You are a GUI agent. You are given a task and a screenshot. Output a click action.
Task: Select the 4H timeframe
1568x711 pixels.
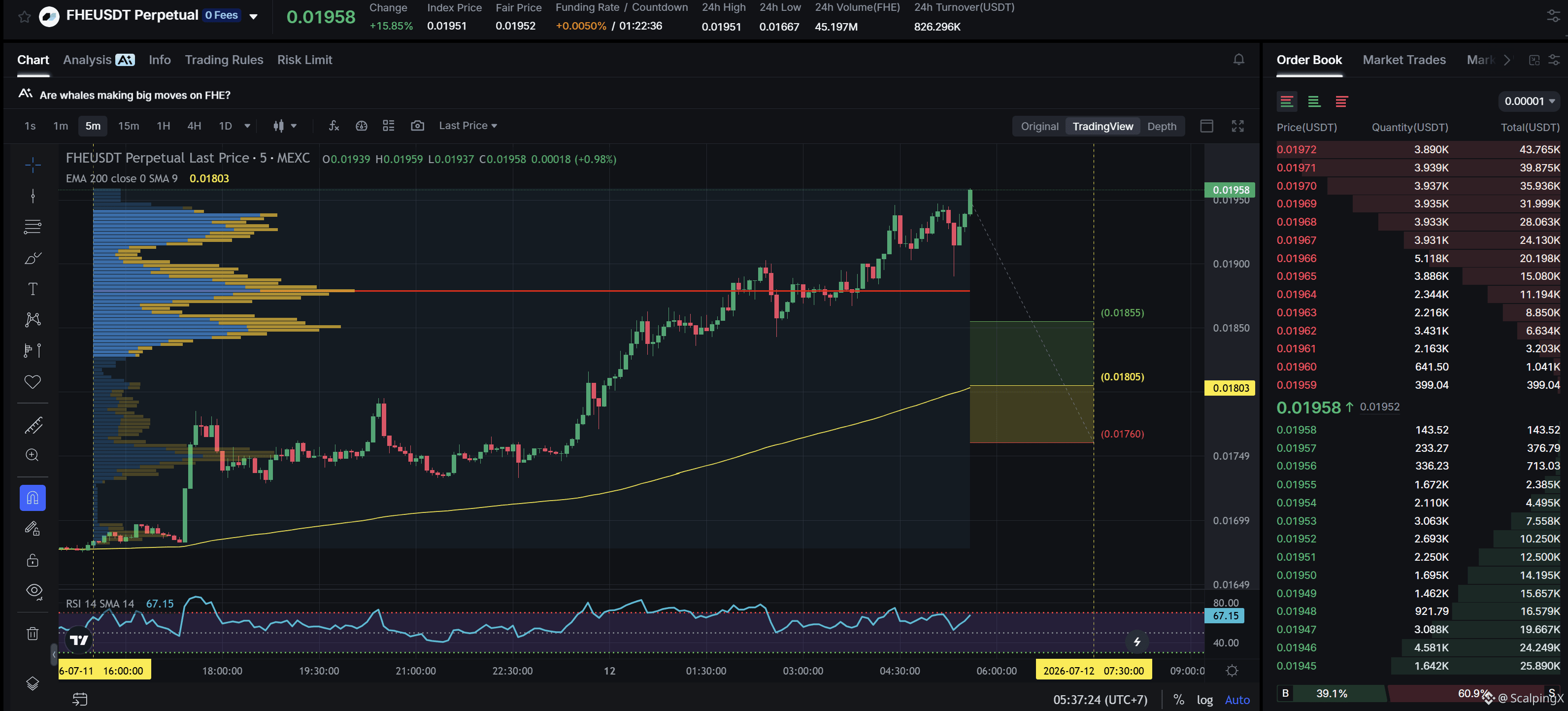click(194, 126)
